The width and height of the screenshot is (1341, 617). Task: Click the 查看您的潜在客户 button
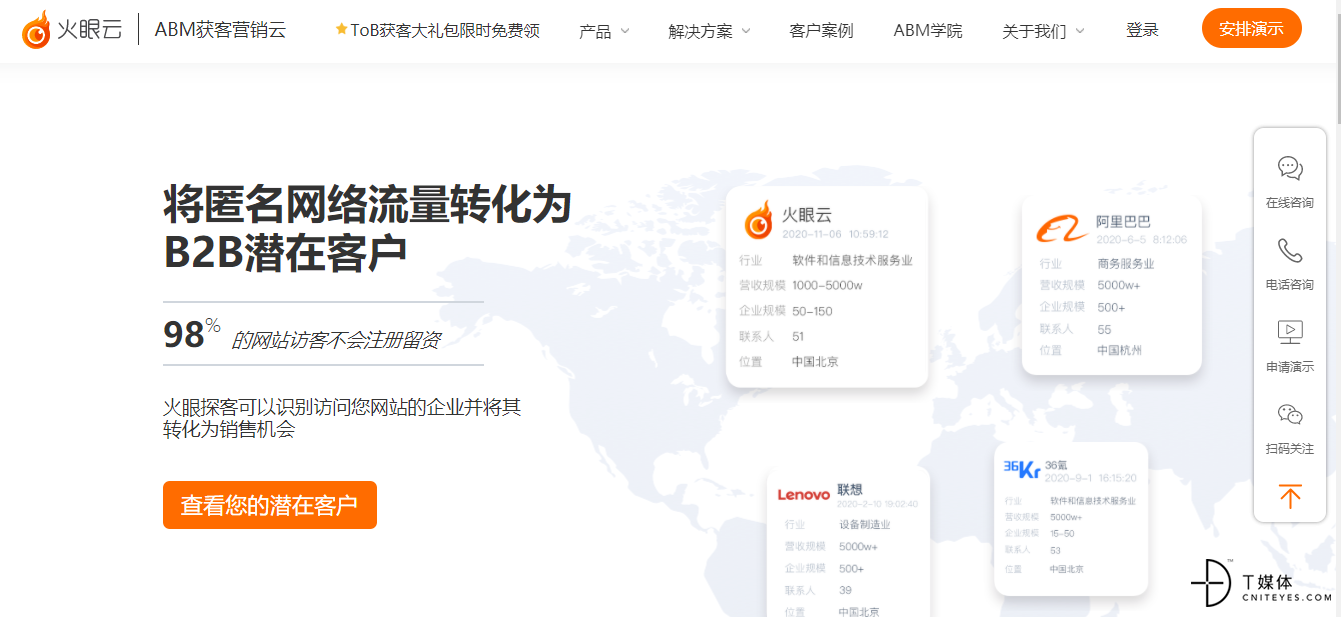[x=270, y=505]
